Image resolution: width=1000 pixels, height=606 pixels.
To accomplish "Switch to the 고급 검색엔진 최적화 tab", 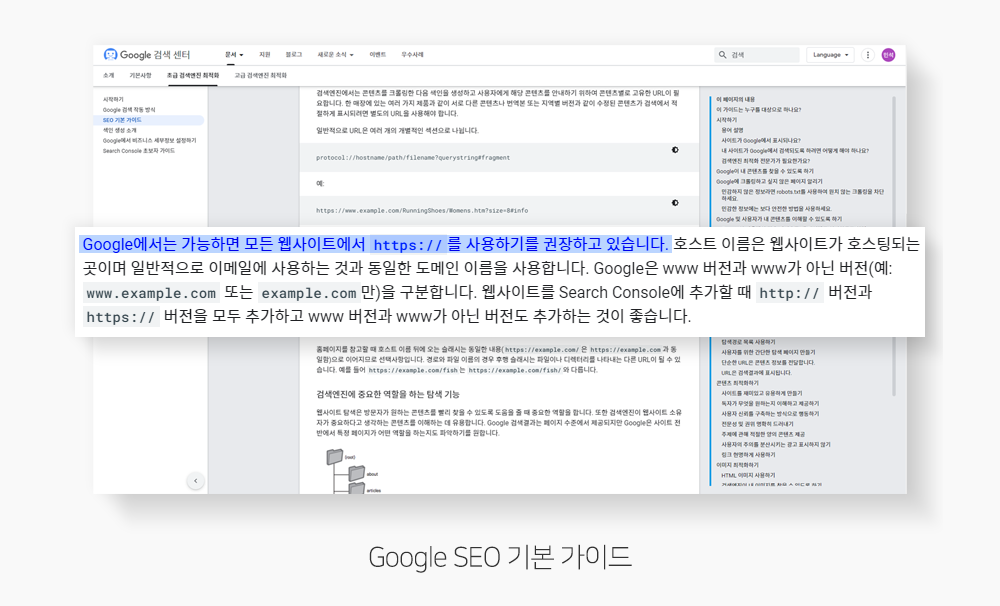I will 260,75.
